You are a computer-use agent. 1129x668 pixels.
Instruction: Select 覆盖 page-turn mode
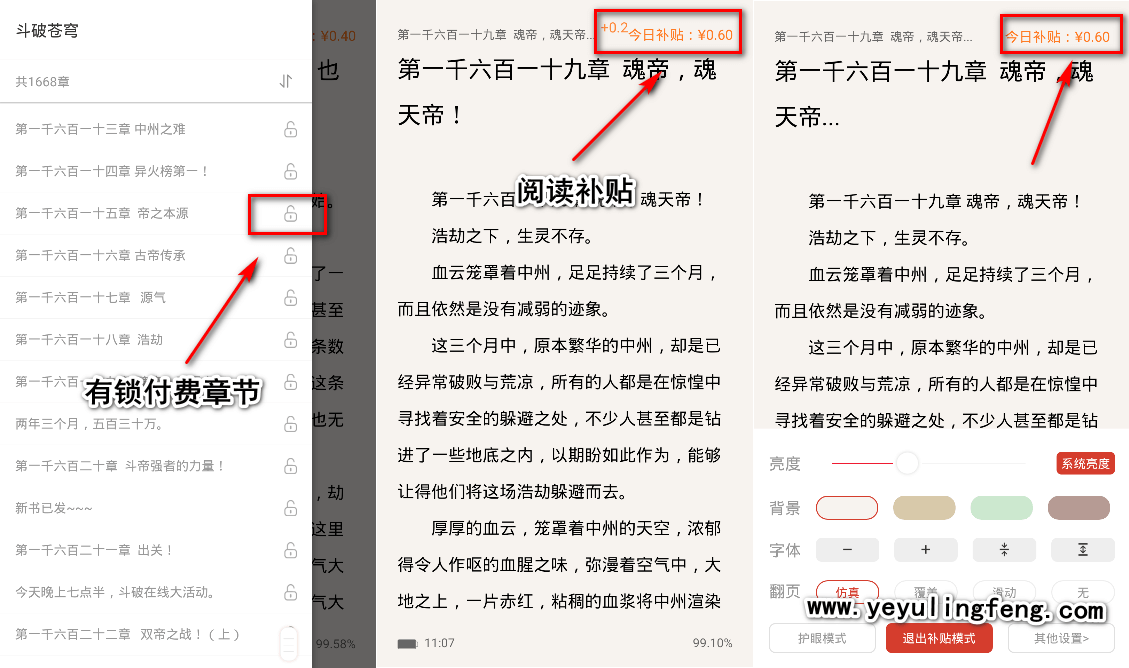(925, 592)
